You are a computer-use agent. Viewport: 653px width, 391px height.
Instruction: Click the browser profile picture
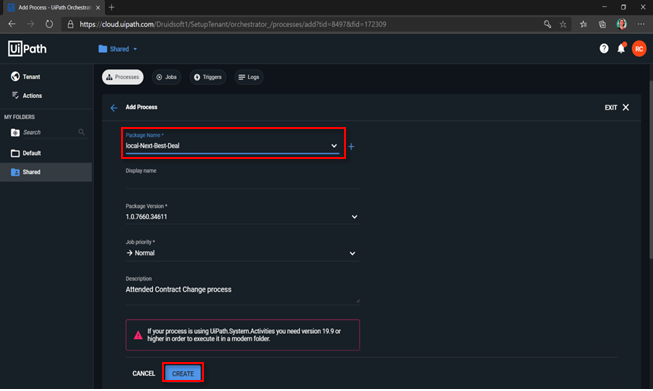click(x=621, y=24)
